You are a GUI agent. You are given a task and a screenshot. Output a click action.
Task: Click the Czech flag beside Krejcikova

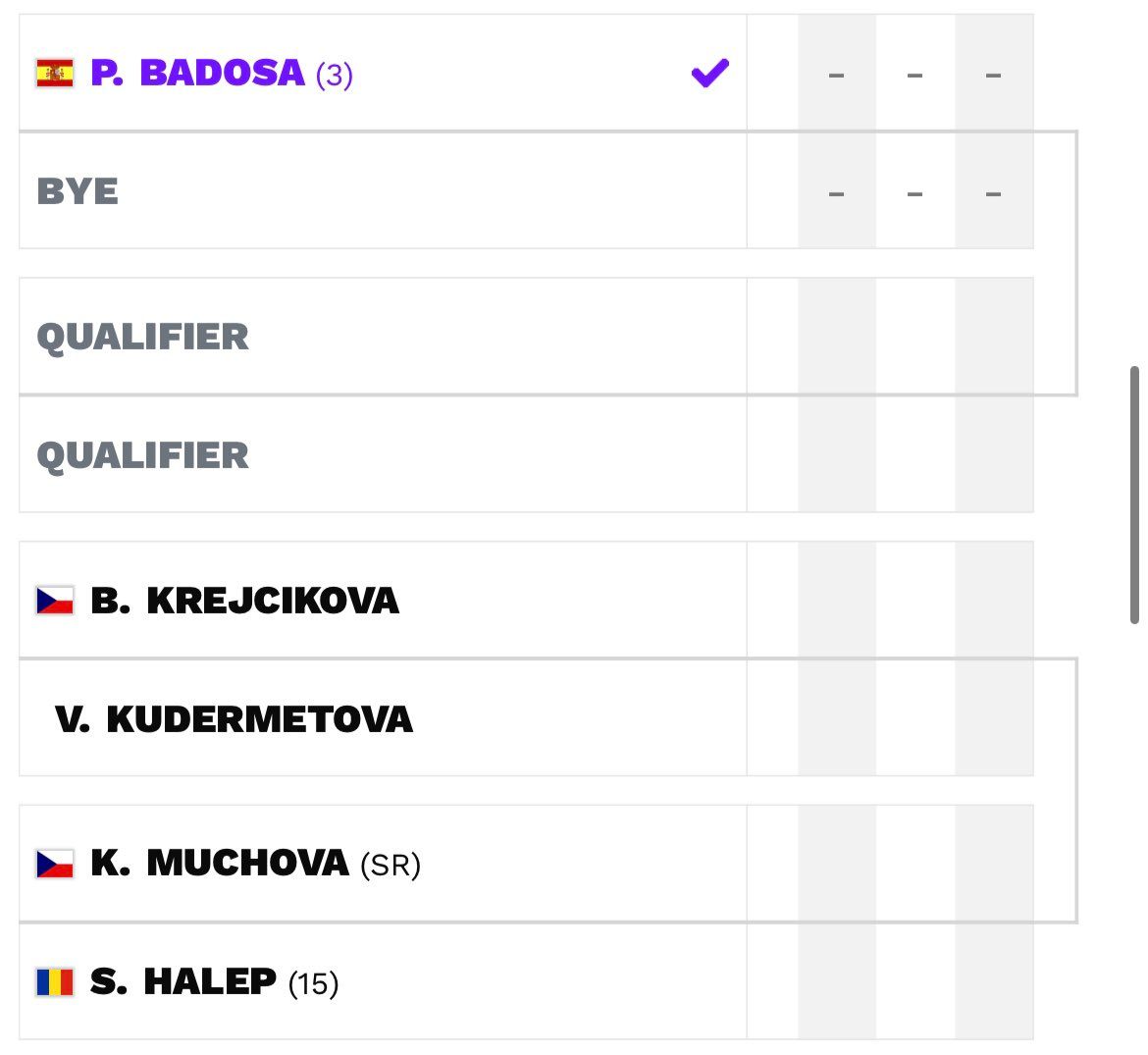(55, 601)
